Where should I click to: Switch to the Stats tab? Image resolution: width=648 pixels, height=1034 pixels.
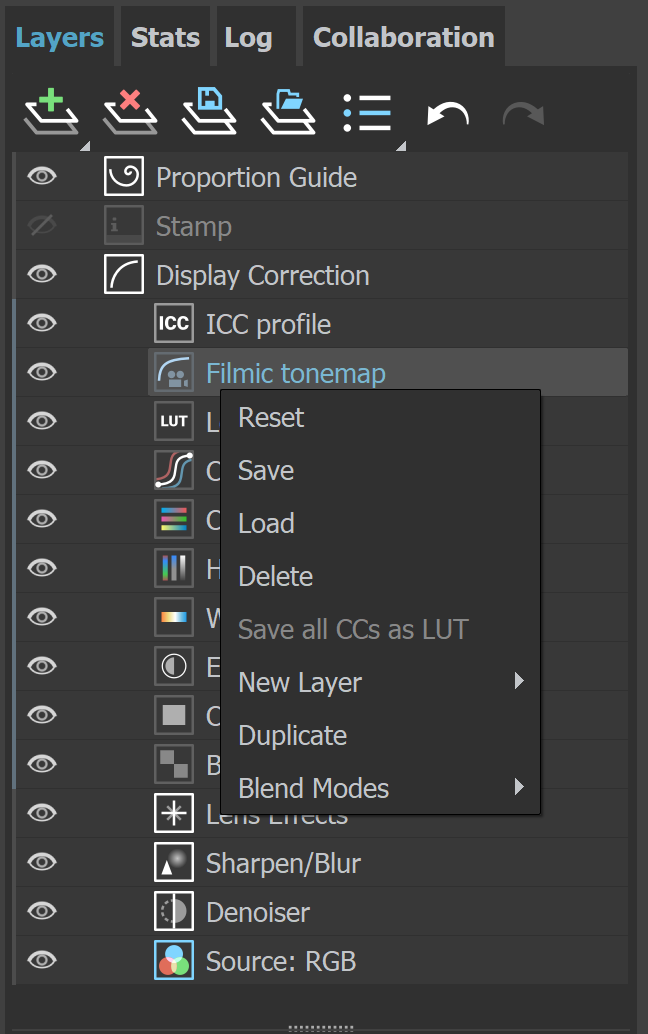coord(164,36)
